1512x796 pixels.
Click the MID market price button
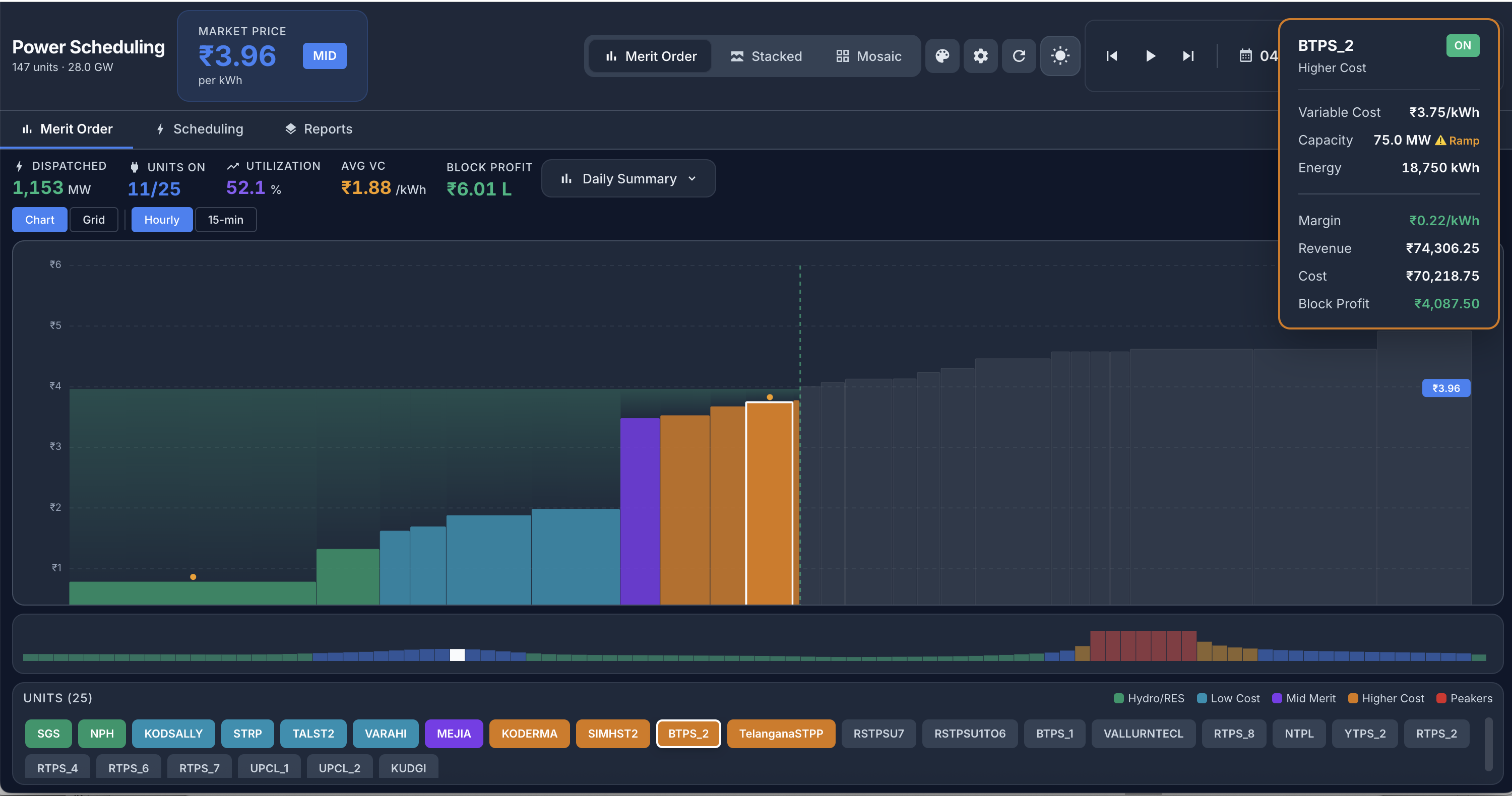click(x=324, y=56)
